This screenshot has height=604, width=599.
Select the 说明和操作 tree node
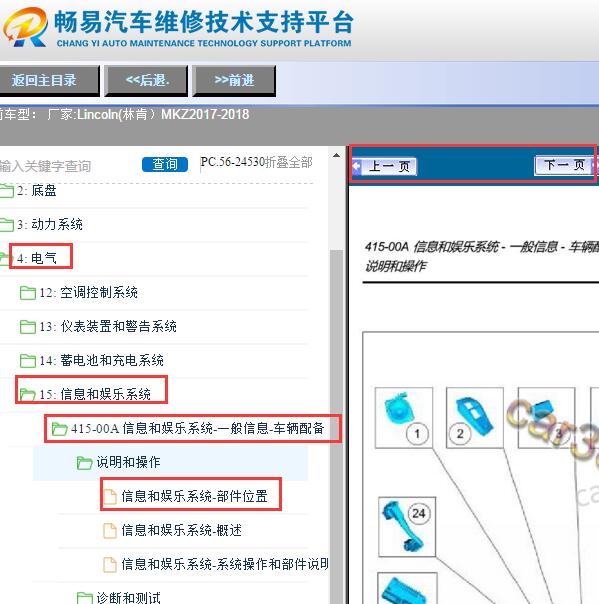128,462
